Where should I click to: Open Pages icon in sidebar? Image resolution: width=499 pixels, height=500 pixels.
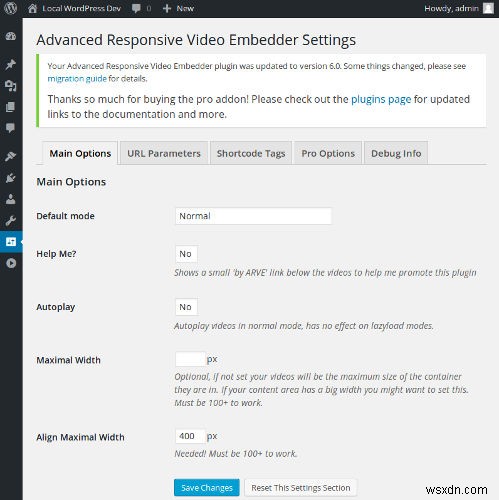pos(11,107)
